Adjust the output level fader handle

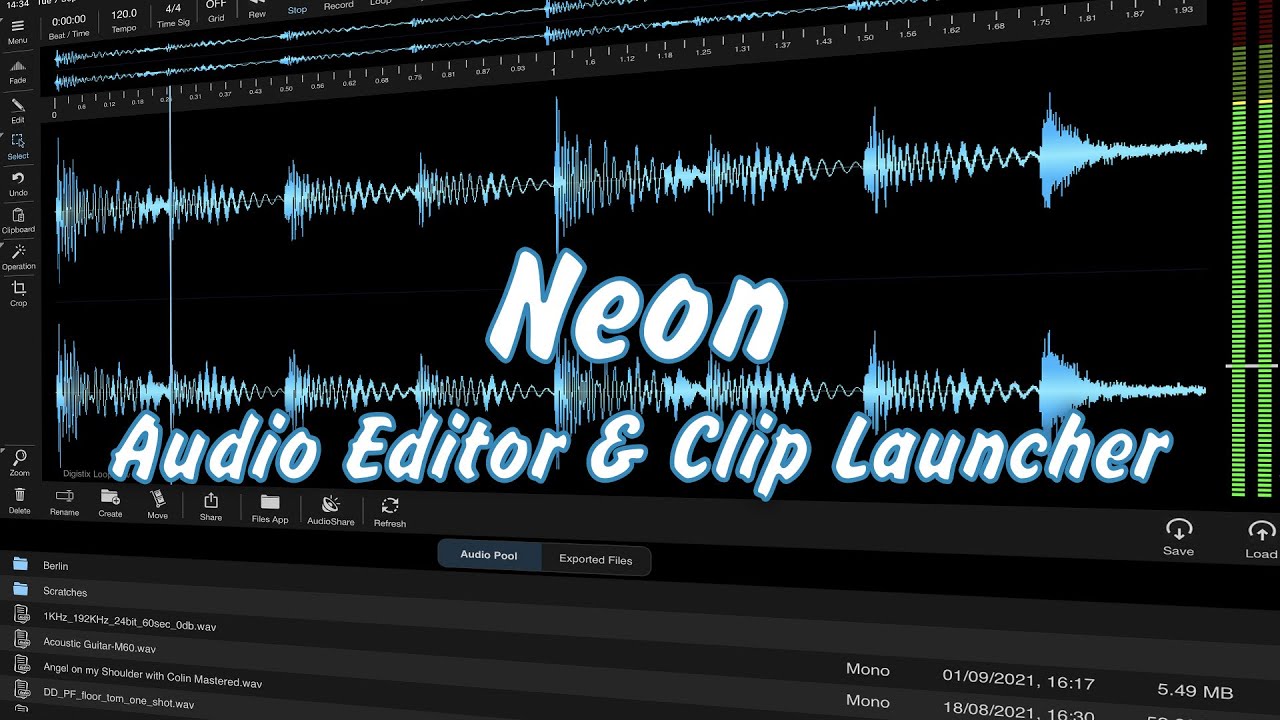click(1253, 367)
